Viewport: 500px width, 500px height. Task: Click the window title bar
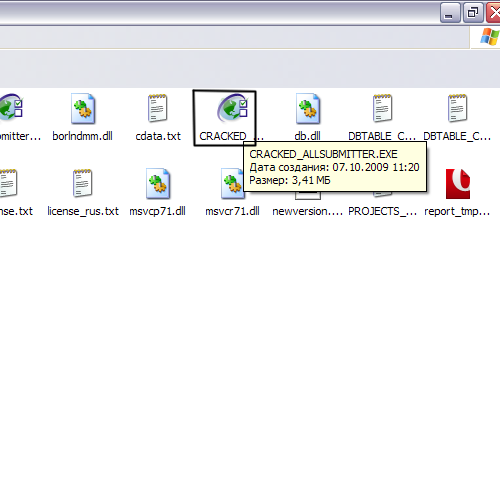218,13
